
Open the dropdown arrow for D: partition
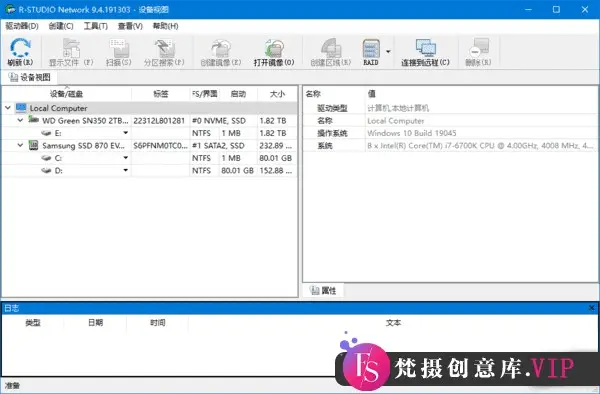(x=126, y=170)
